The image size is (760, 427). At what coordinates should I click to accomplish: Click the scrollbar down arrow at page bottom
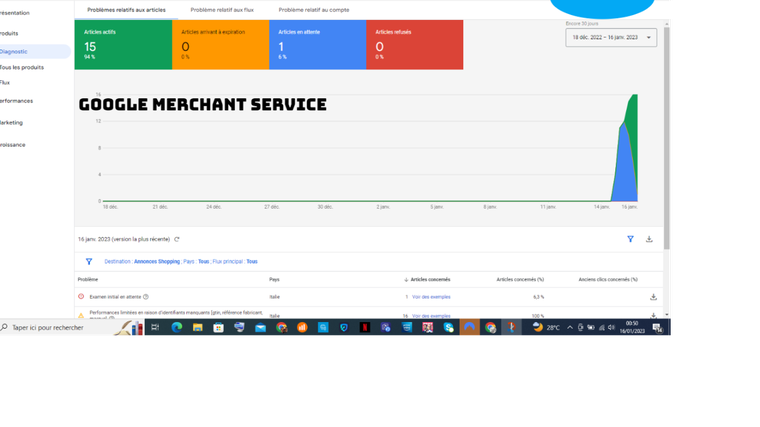[x=666, y=315]
